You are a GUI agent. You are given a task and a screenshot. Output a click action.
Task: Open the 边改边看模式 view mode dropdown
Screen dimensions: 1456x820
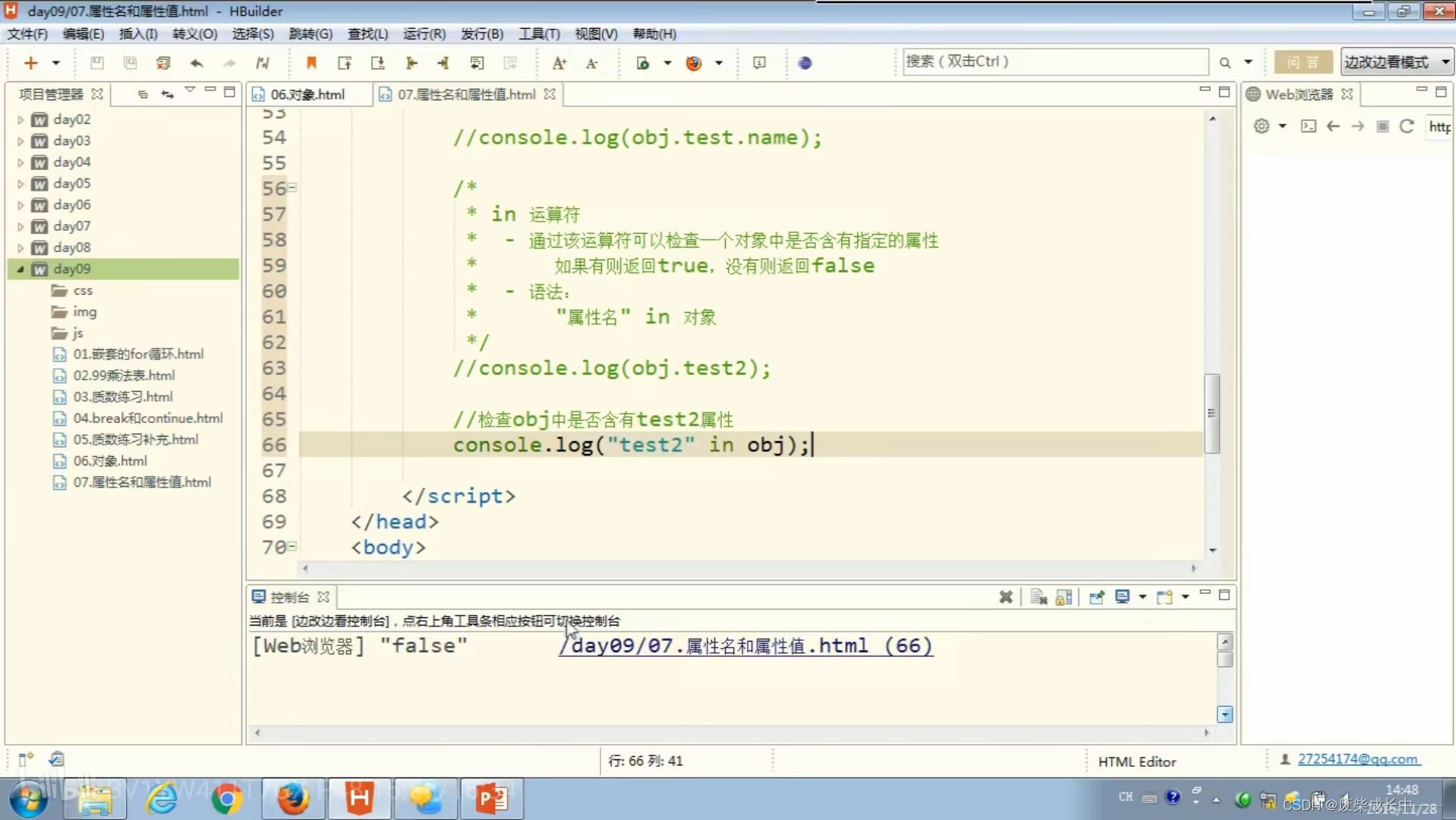coord(1397,62)
